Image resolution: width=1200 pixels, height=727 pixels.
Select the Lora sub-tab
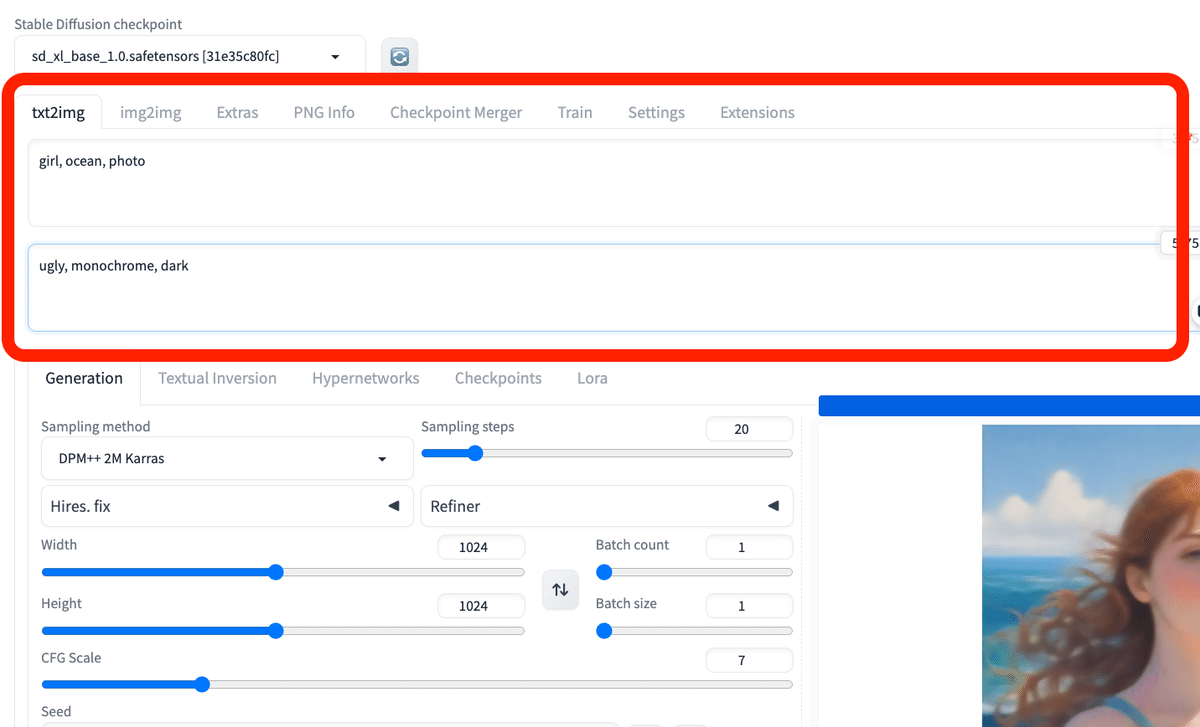[592, 378]
